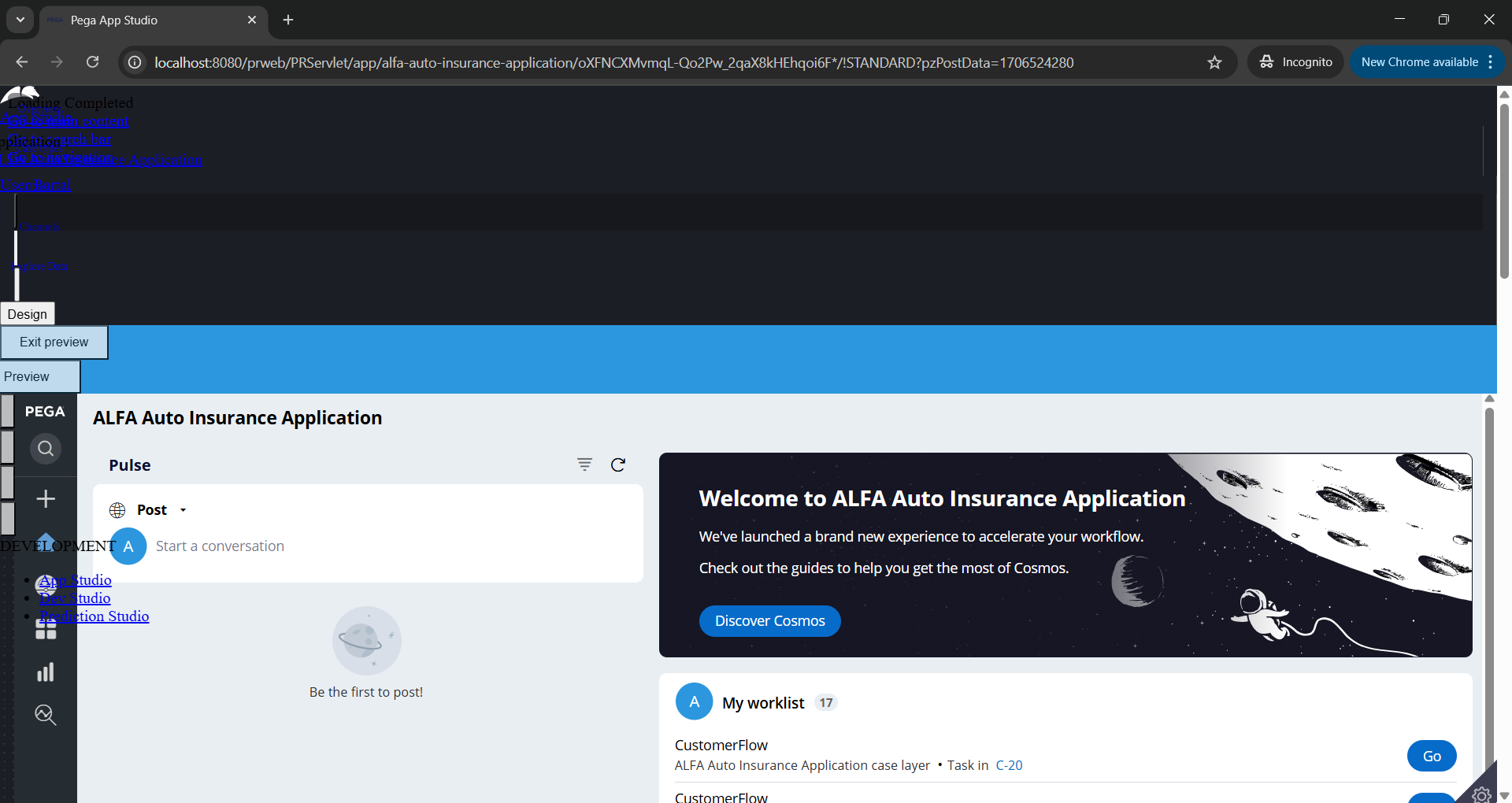Click the Explore Data chart-magnifier sidebar icon
Viewport: 1512px width, 803px height.
(x=46, y=715)
